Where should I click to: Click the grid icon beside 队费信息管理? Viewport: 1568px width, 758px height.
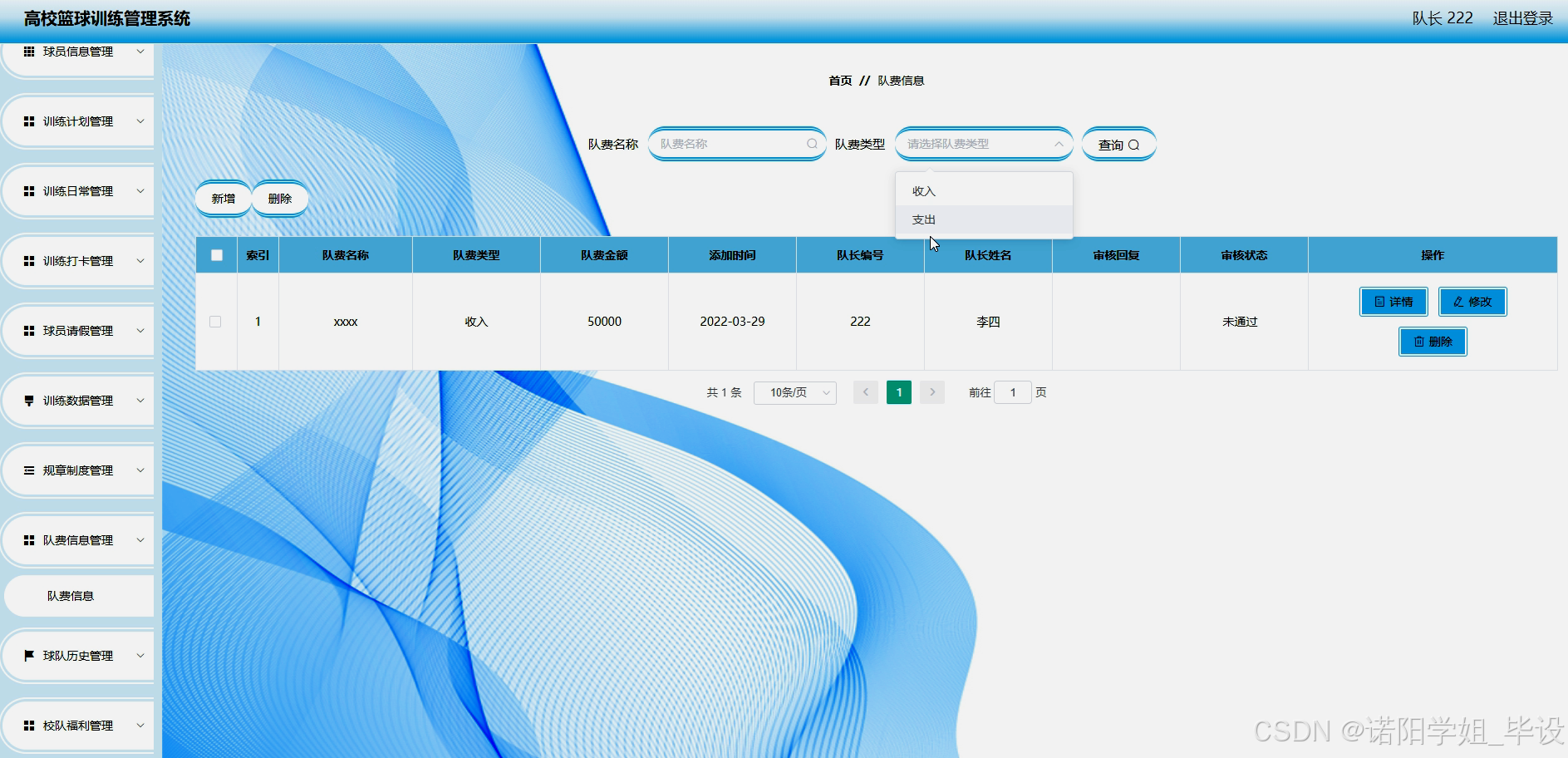(29, 540)
